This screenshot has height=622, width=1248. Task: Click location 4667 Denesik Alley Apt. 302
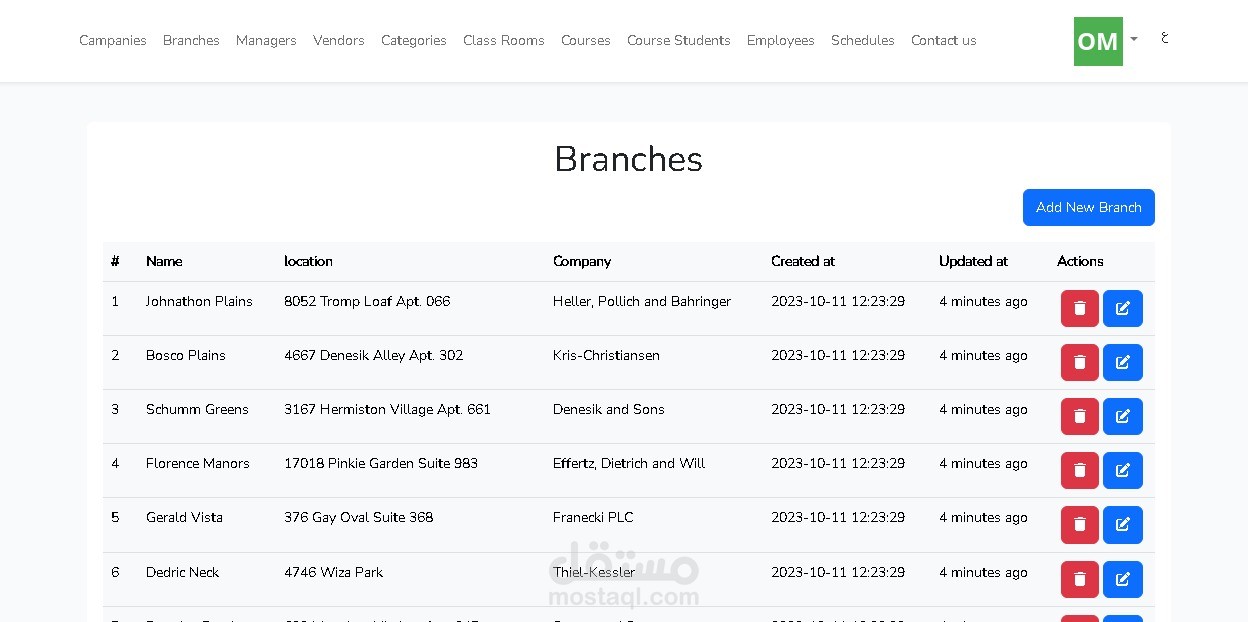pyautogui.click(x=374, y=355)
